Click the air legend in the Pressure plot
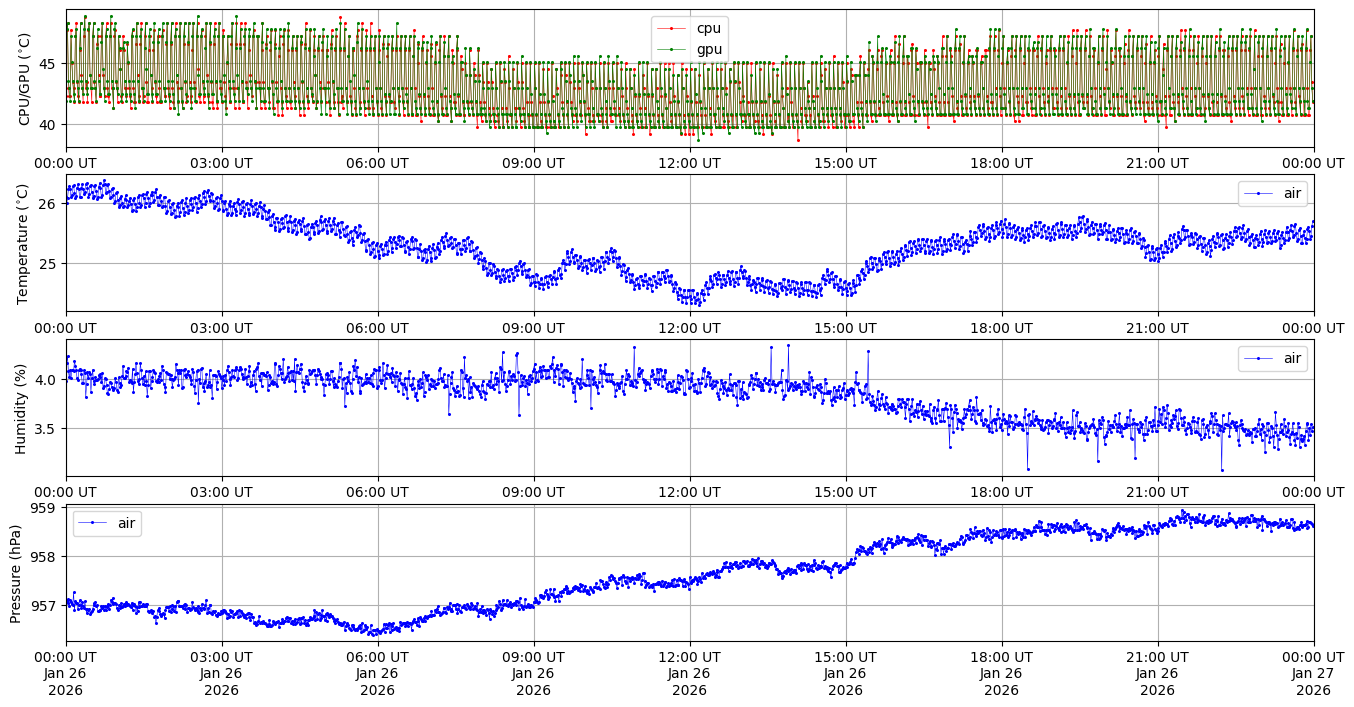 [x=107, y=523]
